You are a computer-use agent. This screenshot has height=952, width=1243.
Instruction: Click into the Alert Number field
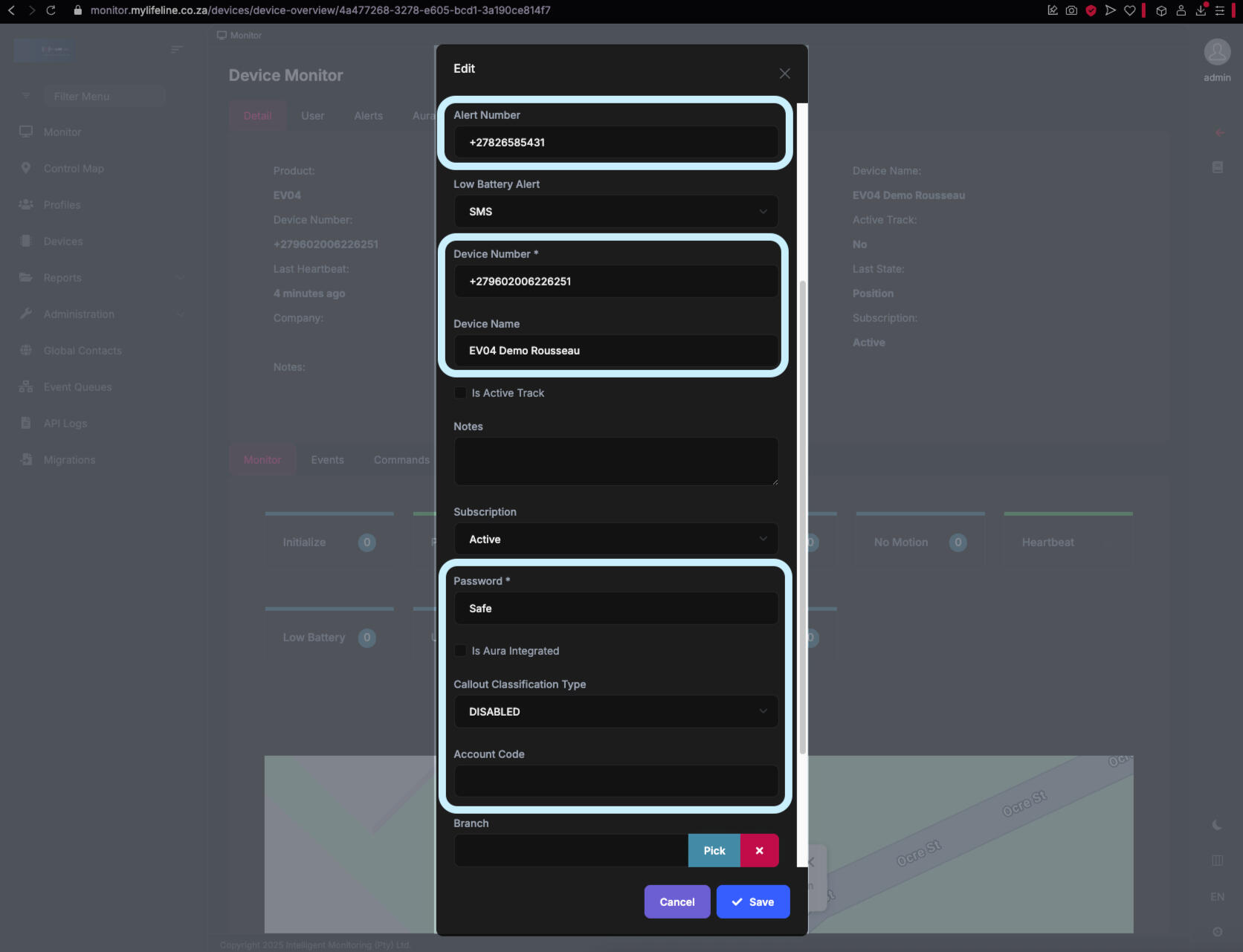point(616,143)
